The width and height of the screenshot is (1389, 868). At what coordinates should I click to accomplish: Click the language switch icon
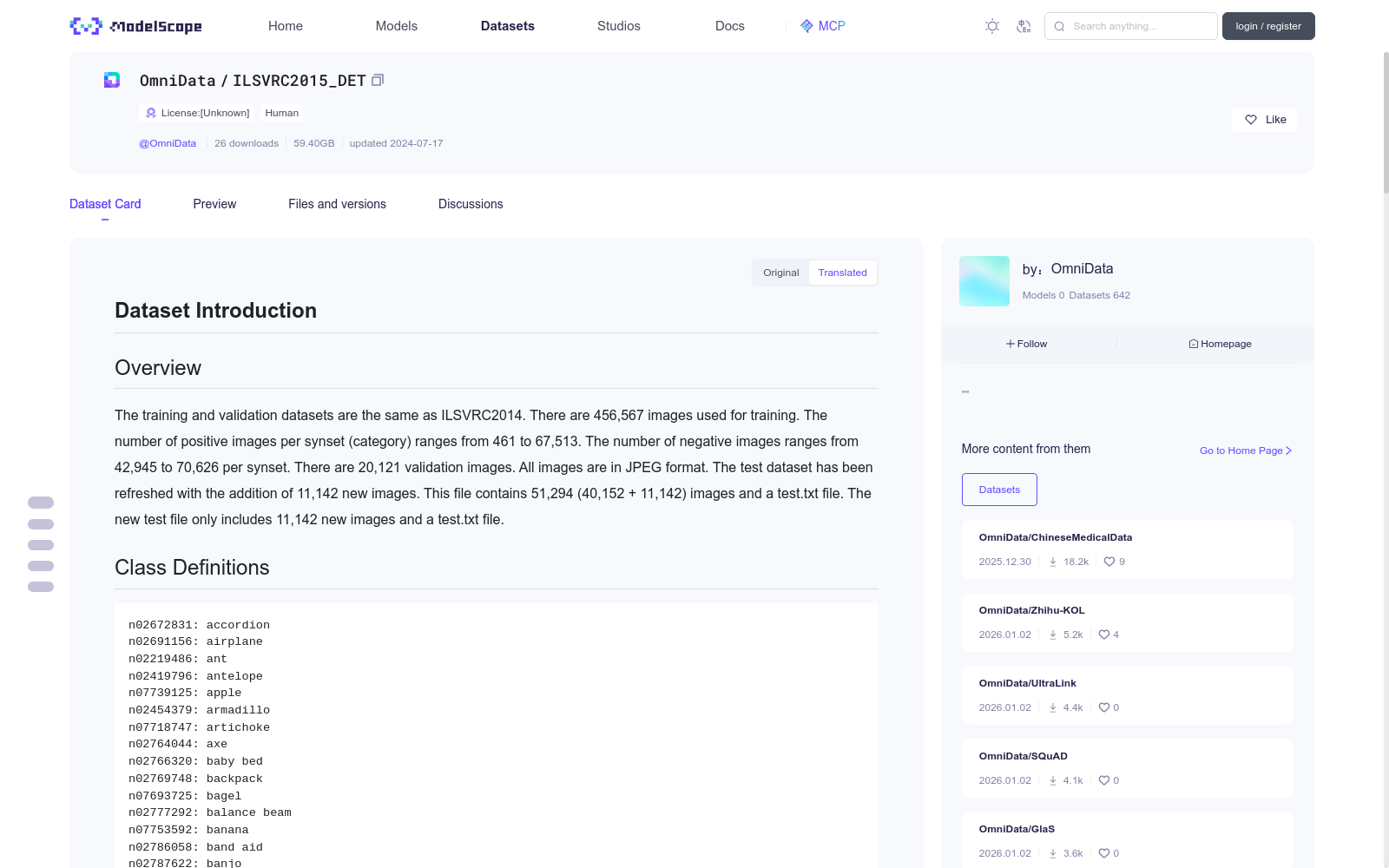click(1024, 26)
